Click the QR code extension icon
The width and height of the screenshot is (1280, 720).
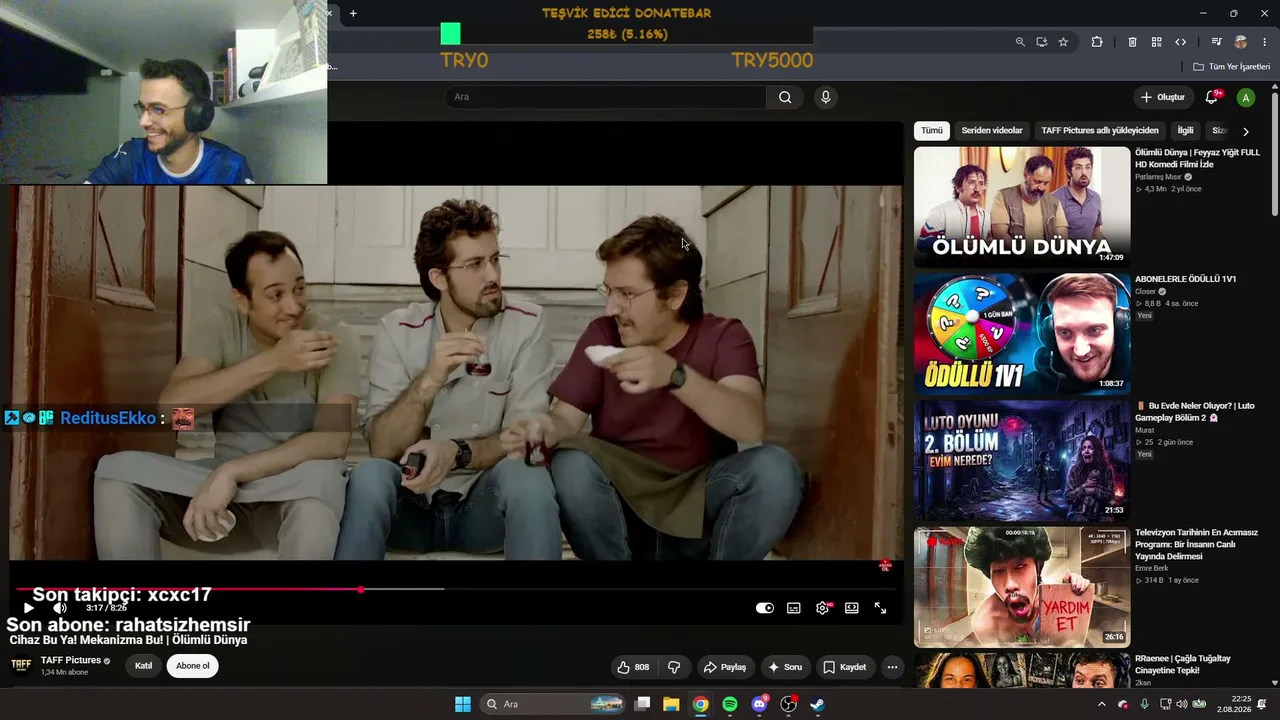tap(1156, 42)
